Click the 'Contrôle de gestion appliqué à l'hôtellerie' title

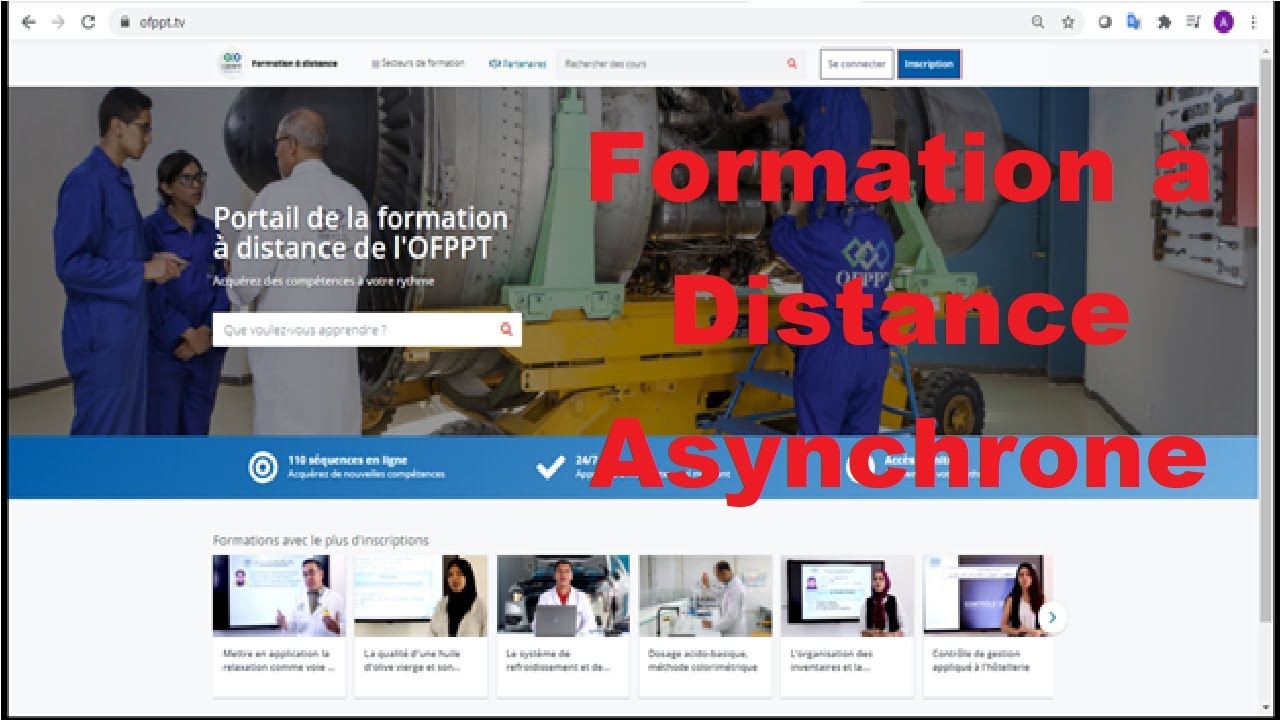tap(981, 660)
